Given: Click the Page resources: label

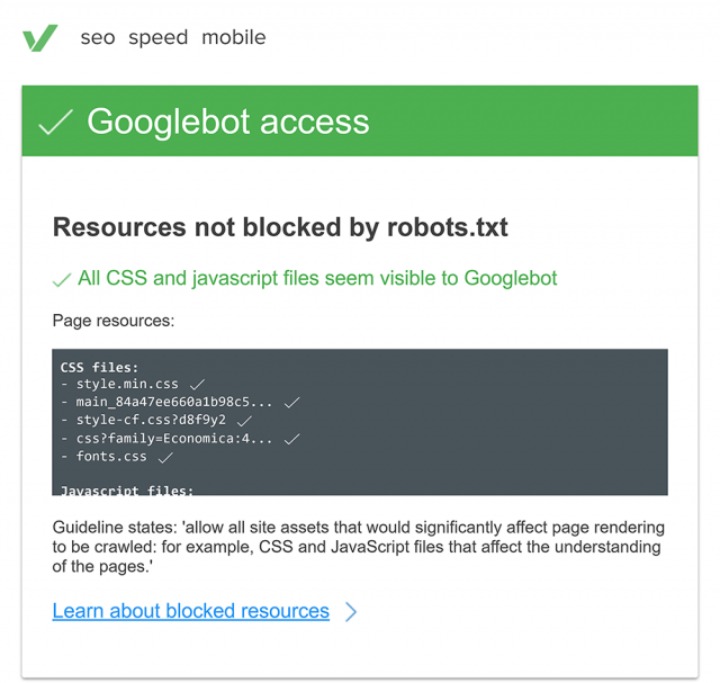Looking at the screenshot, I should coord(113,321).
